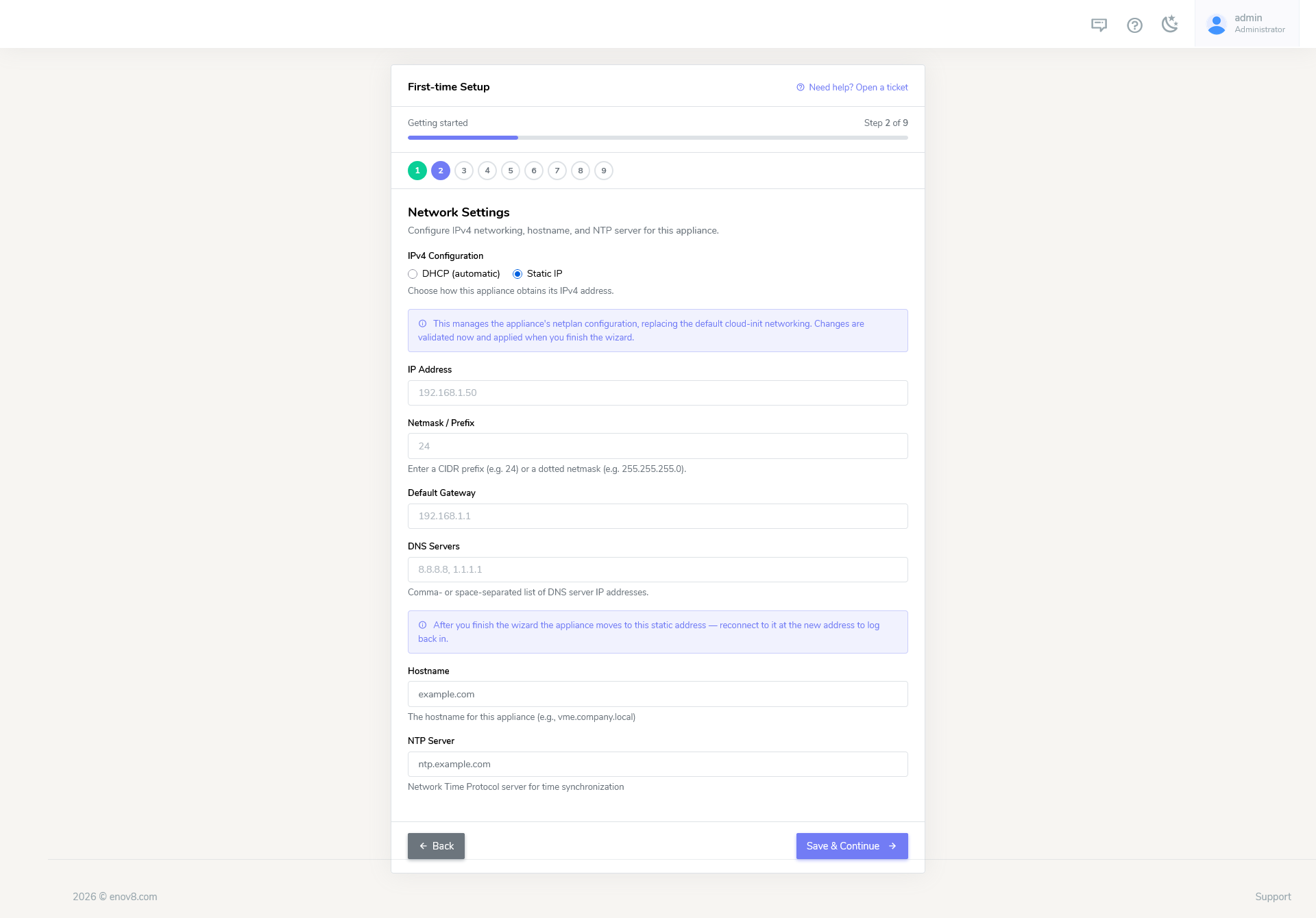Focus the Default Gateway input field

(x=658, y=516)
